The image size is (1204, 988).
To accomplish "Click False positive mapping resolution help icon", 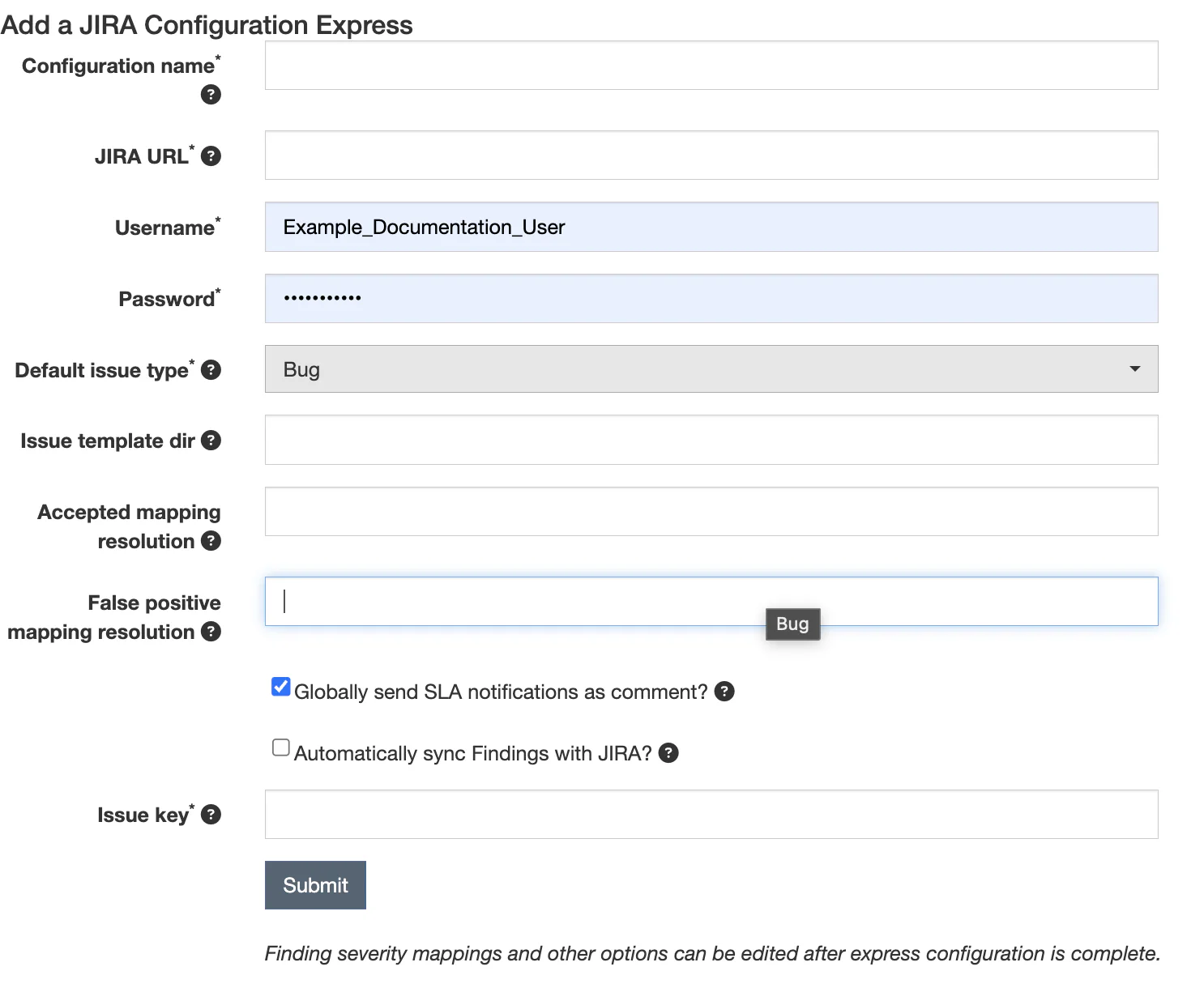I will coord(211,632).
